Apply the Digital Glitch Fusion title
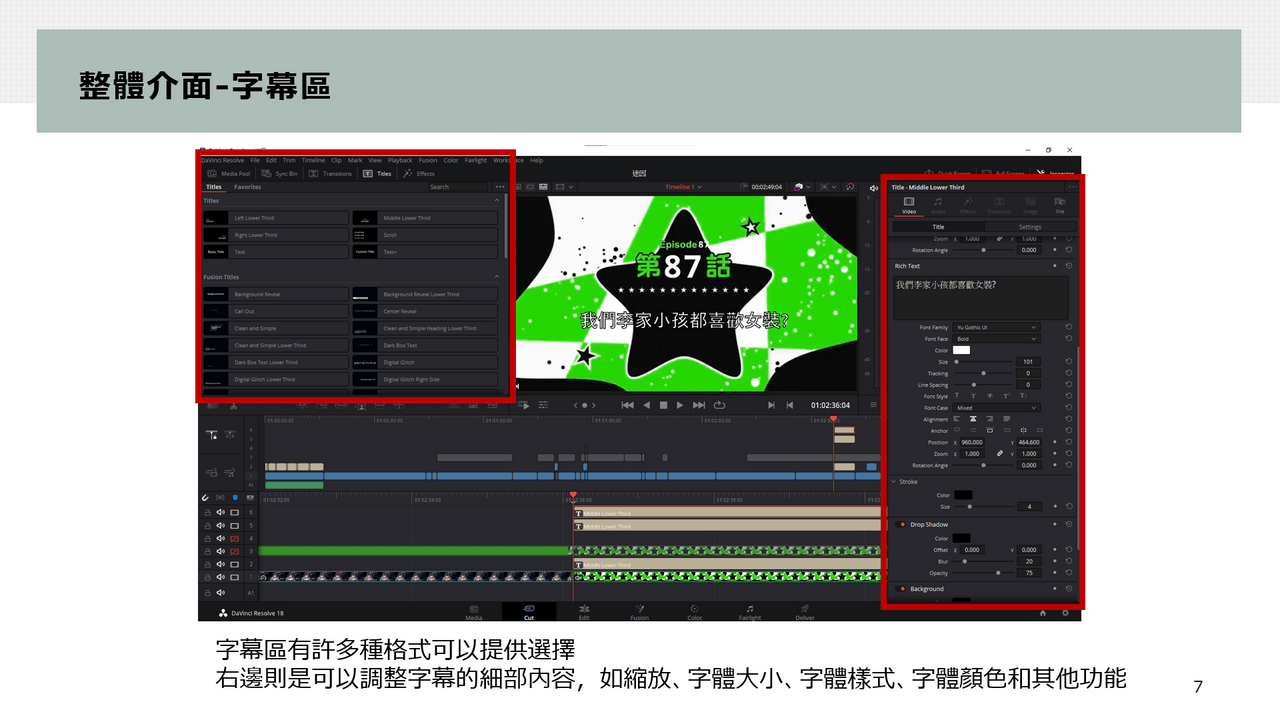This screenshot has height=720, width=1280. [x=399, y=362]
